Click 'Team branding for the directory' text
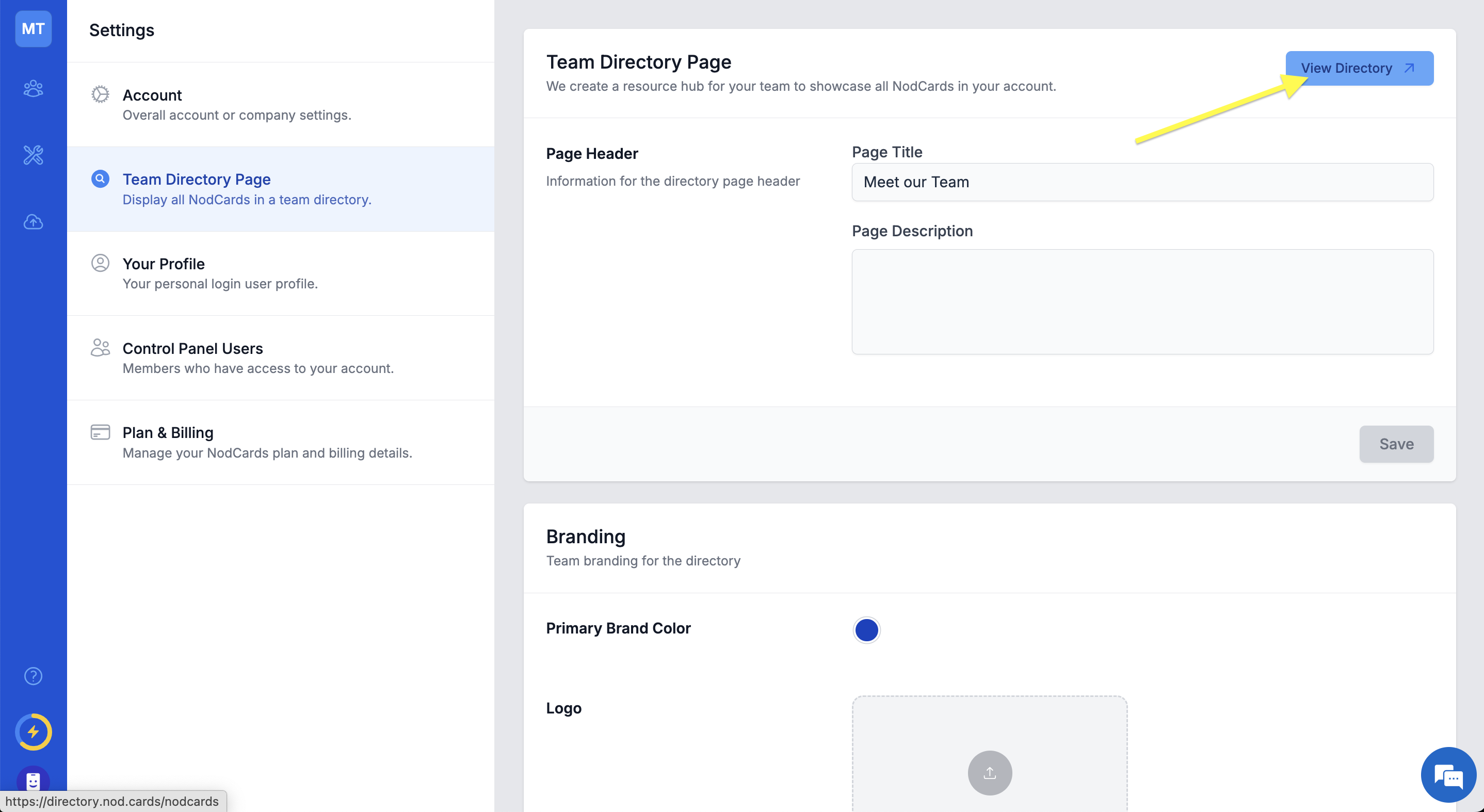 (x=643, y=560)
